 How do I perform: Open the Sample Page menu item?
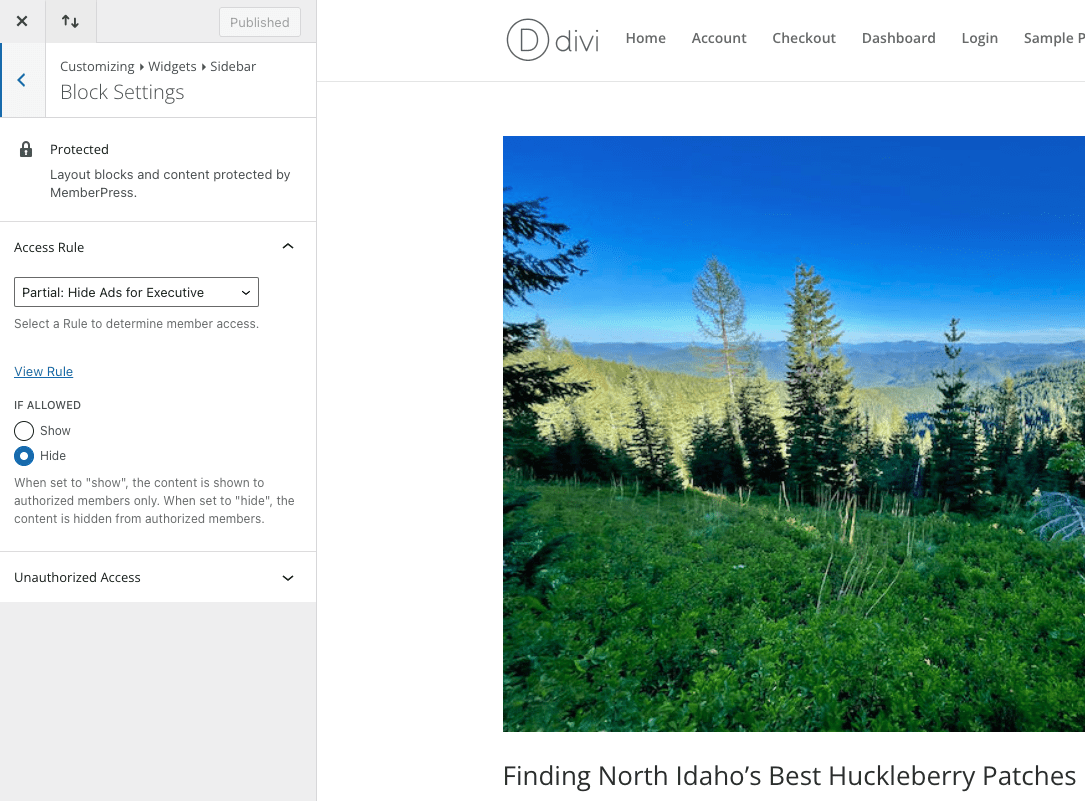[1053, 38]
